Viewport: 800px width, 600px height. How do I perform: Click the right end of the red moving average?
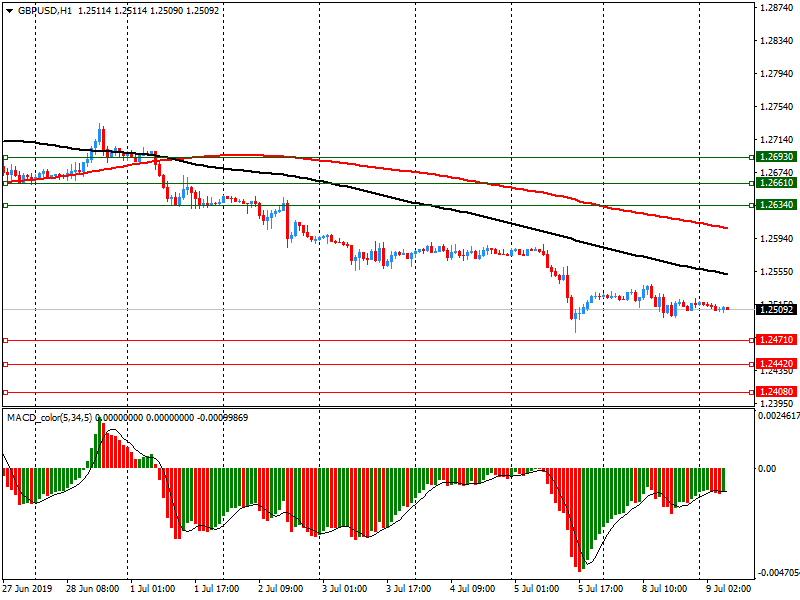click(x=726, y=228)
